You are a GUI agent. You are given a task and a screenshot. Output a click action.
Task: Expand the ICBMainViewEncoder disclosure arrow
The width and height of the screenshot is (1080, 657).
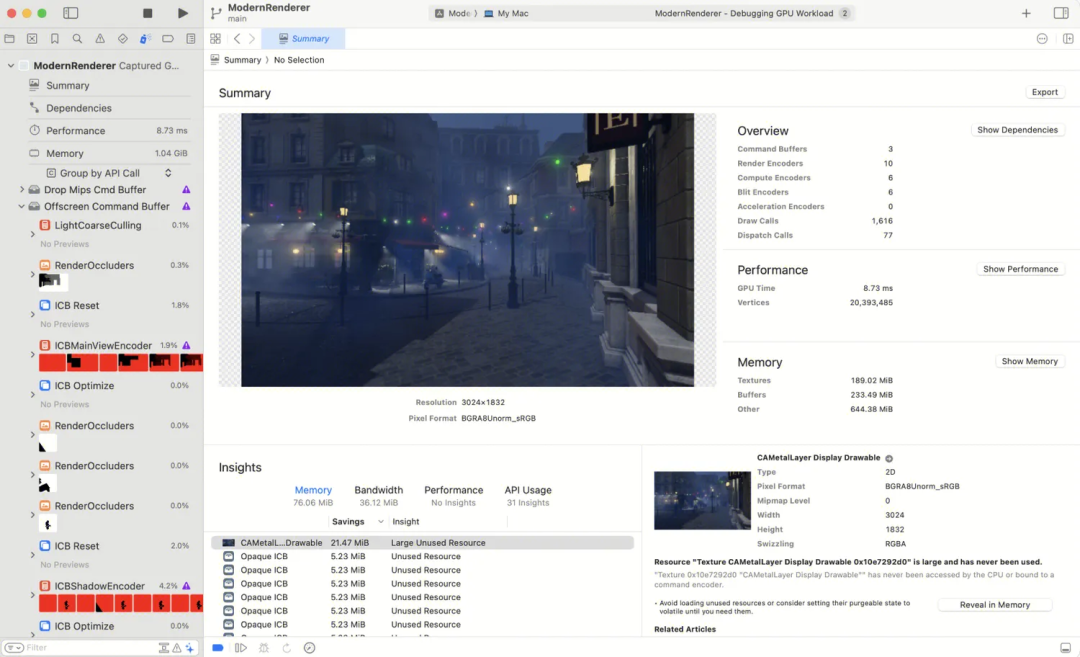coord(32,355)
